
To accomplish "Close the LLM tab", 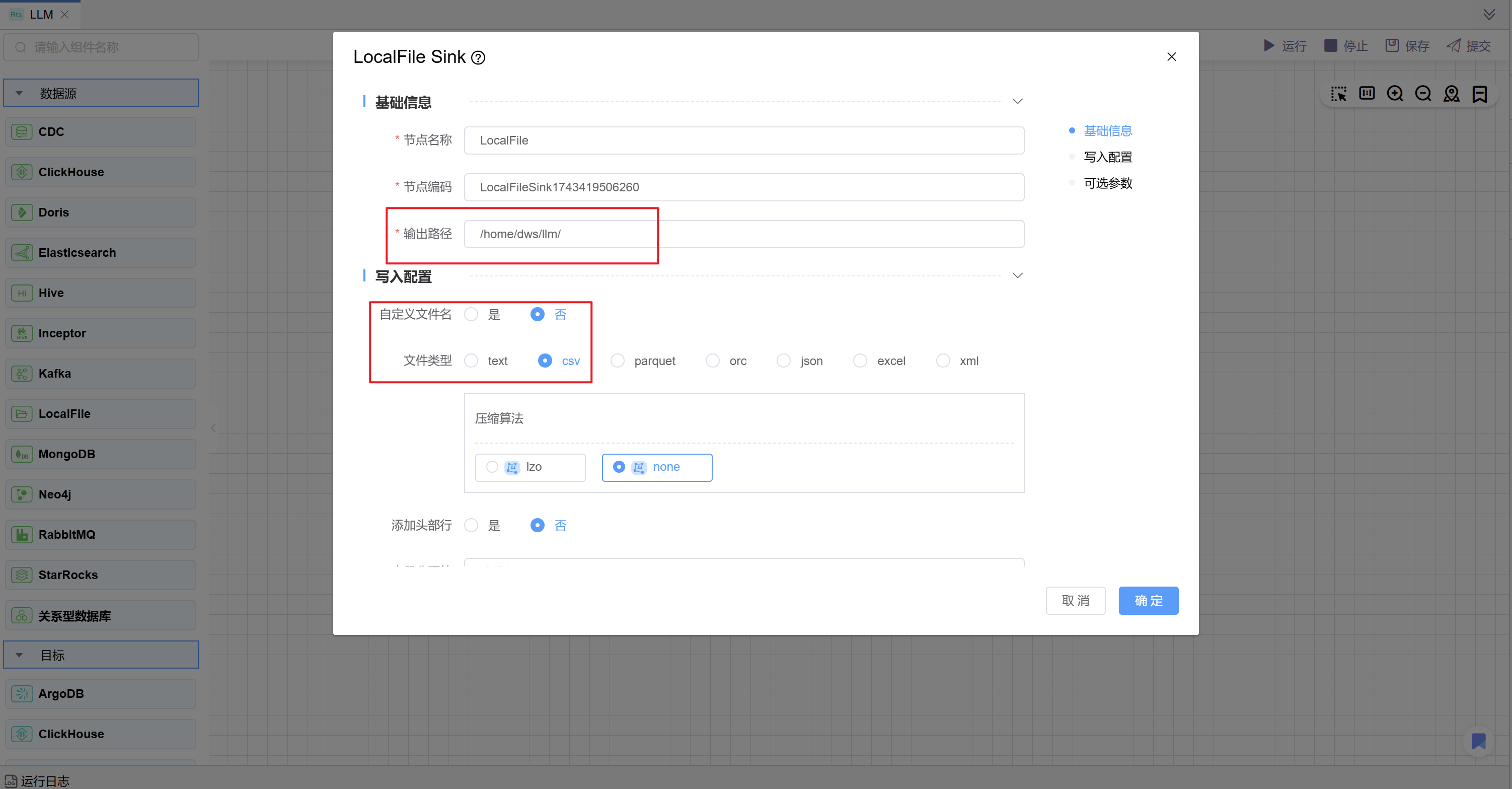I will tap(65, 15).
